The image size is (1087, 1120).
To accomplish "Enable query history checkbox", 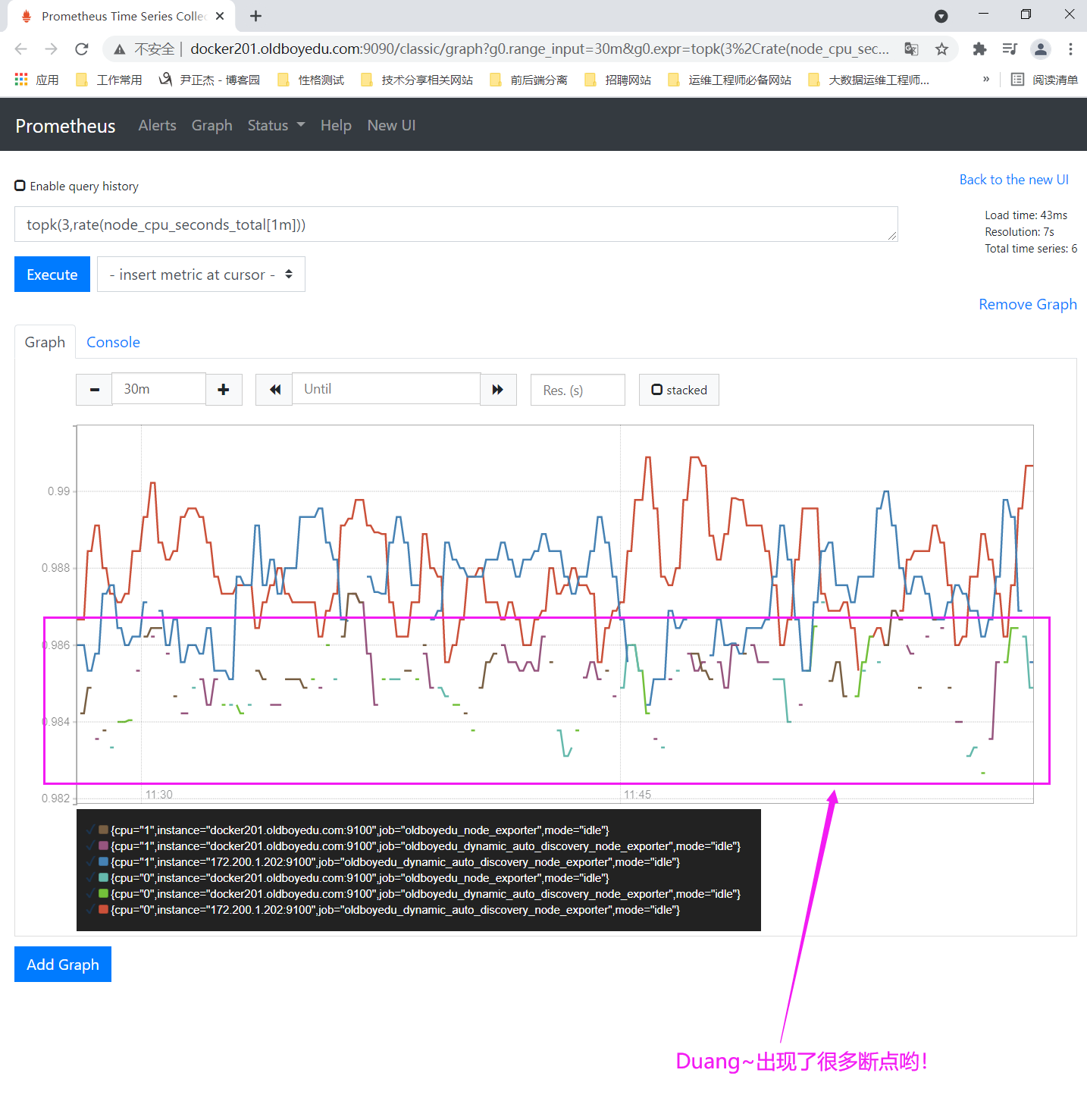I will [x=20, y=186].
